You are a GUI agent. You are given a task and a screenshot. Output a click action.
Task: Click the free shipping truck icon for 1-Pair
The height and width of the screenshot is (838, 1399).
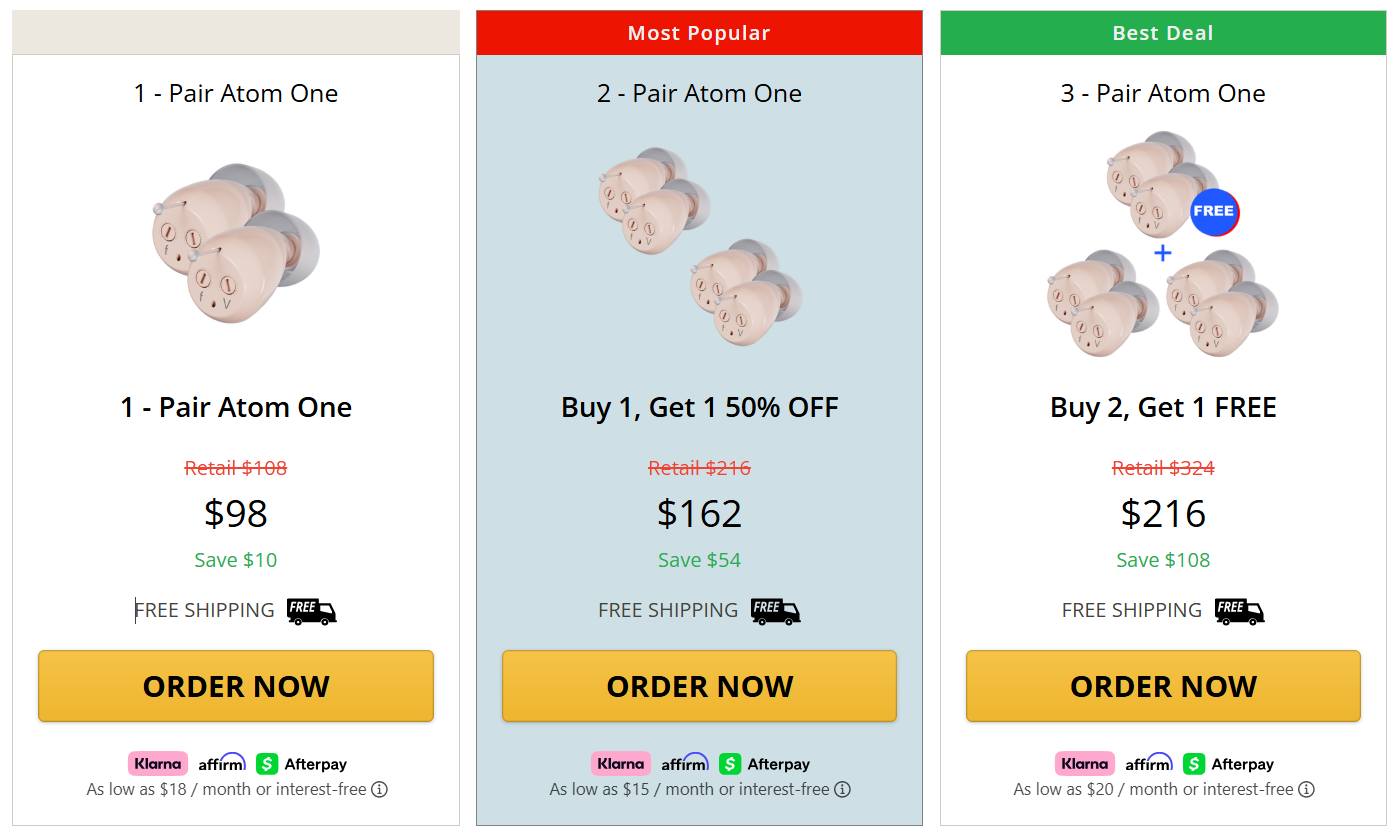point(311,611)
